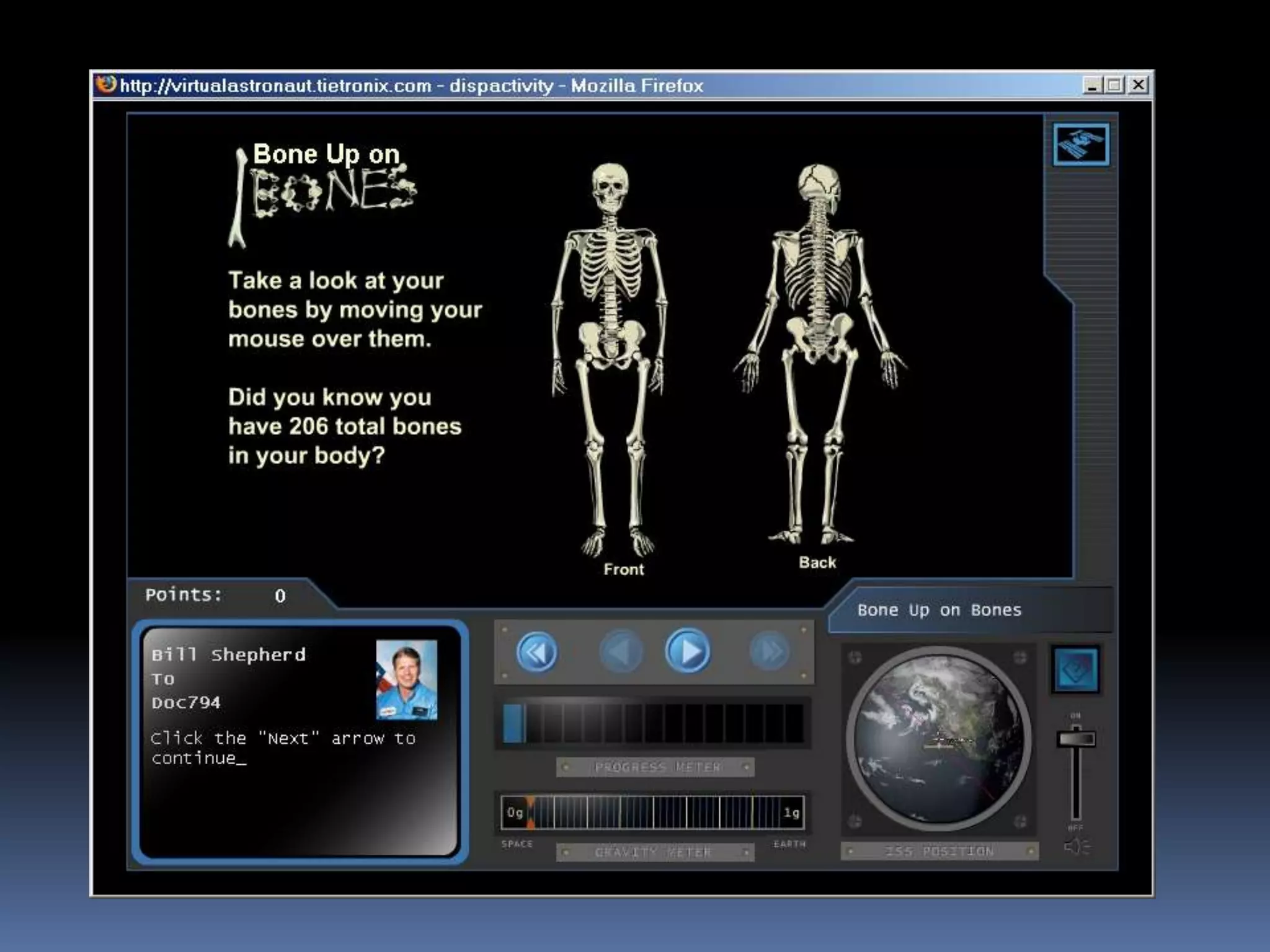Click the speaker icon below the volume slider
Viewport: 1270px width, 952px height.
pyautogui.click(x=1077, y=846)
